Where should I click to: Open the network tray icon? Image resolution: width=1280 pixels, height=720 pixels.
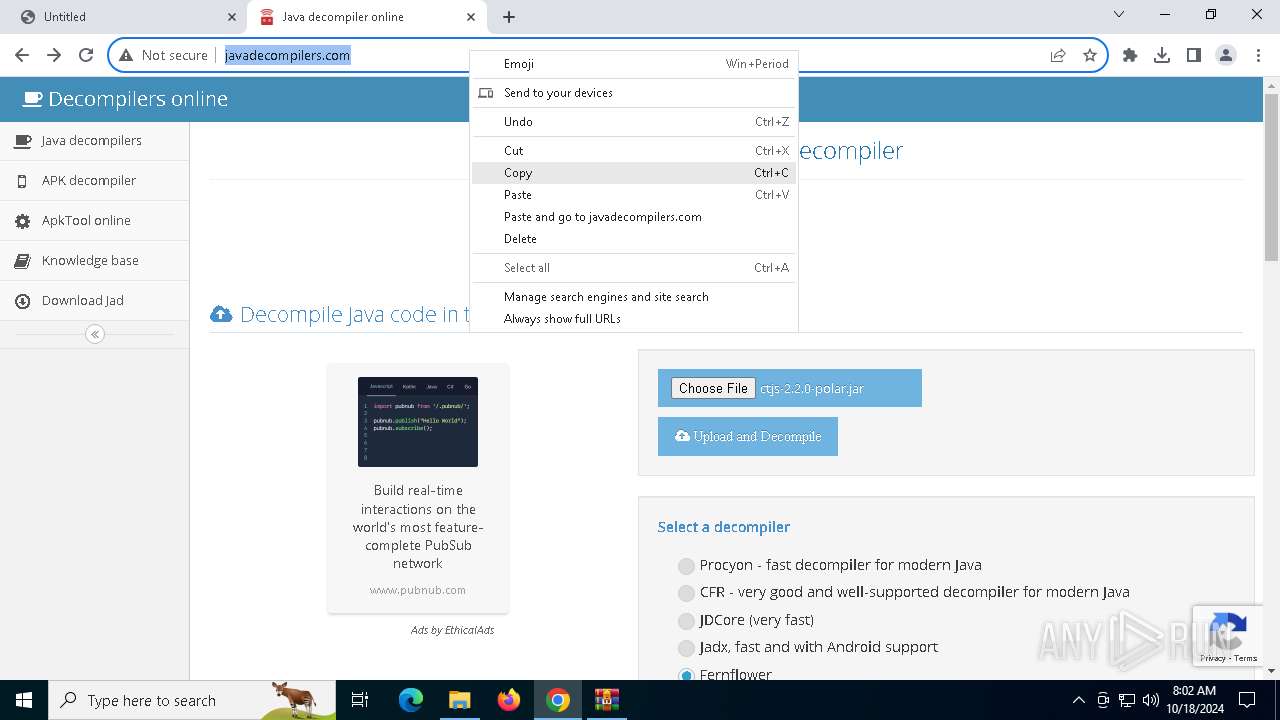(1127, 700)
